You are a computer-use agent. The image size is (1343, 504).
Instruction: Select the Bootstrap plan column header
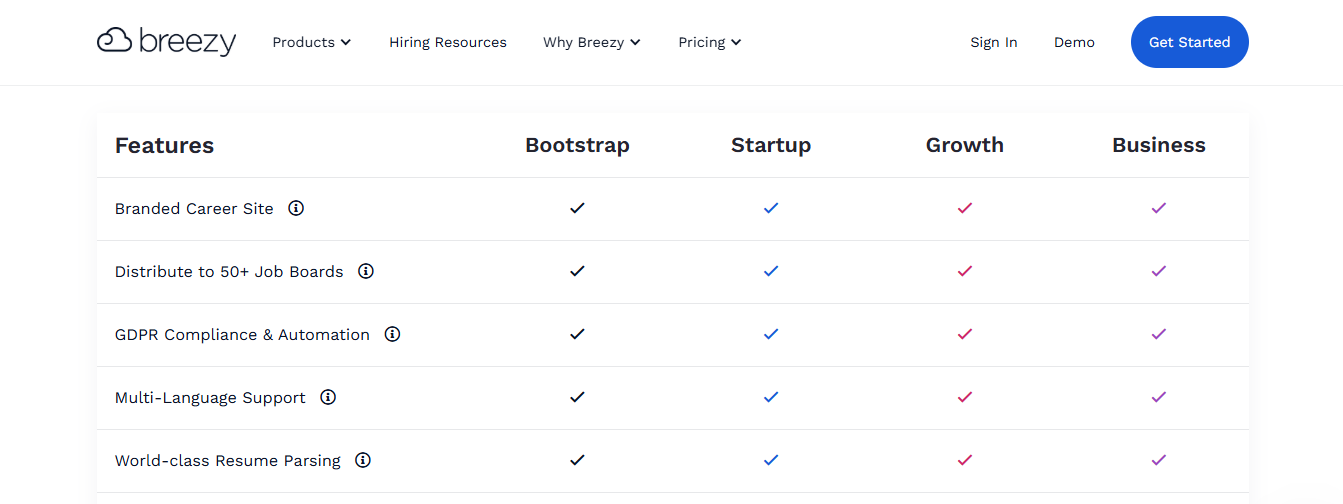(577, 145)
